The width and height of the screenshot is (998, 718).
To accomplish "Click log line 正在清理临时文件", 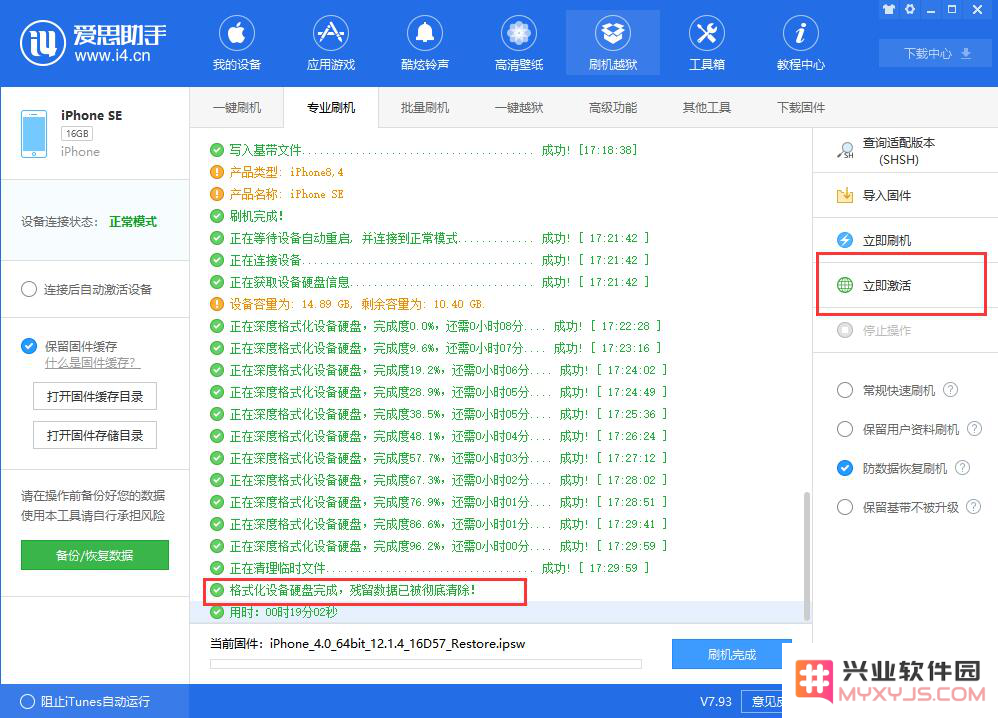I will (430, 568).
